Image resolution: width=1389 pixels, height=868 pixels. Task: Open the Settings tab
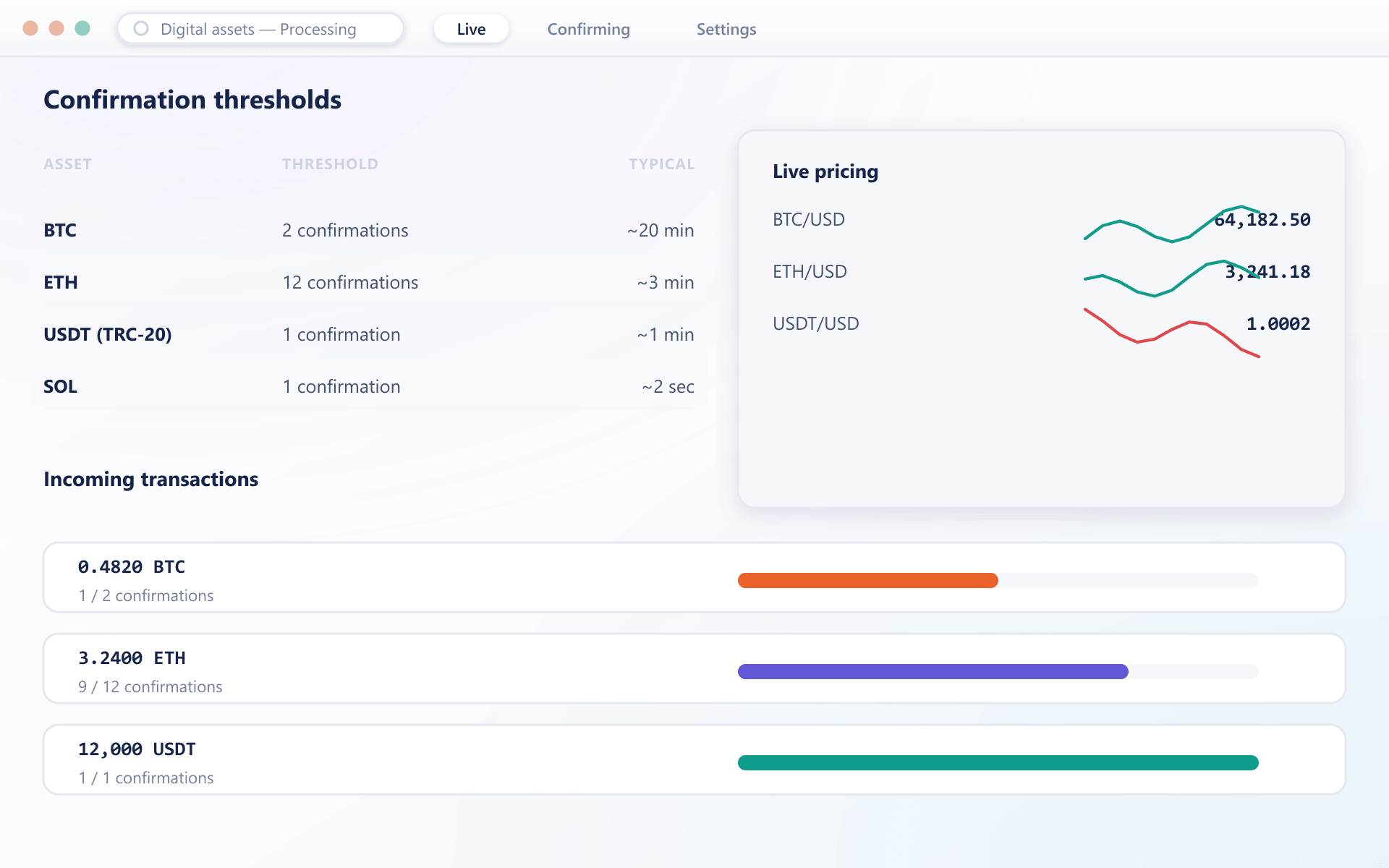coord(726,29)
